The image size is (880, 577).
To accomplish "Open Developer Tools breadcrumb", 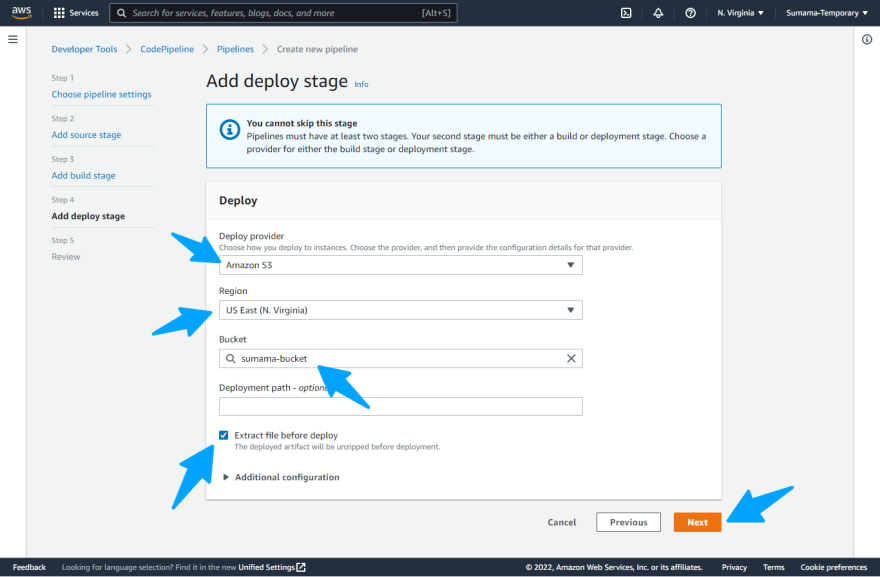I will (84, 49).
